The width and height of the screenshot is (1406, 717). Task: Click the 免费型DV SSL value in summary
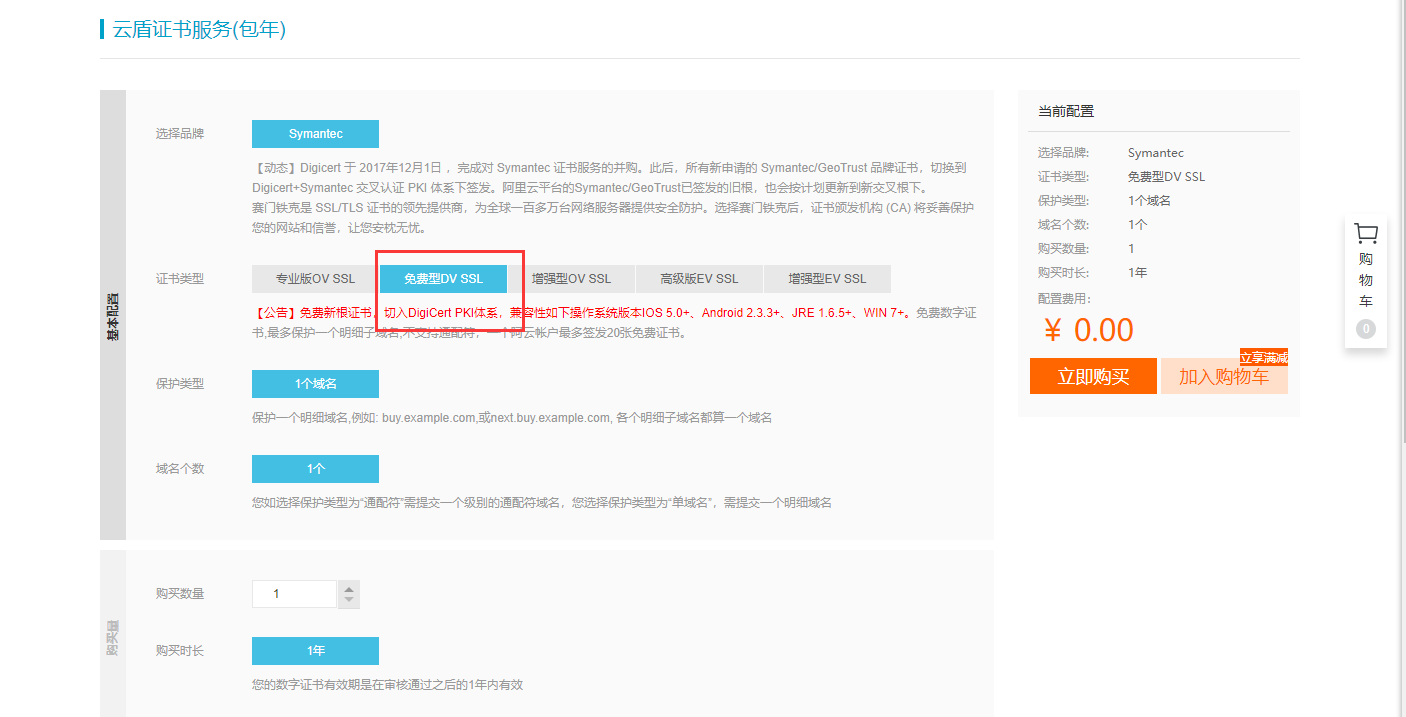(x=1166, y=177)
